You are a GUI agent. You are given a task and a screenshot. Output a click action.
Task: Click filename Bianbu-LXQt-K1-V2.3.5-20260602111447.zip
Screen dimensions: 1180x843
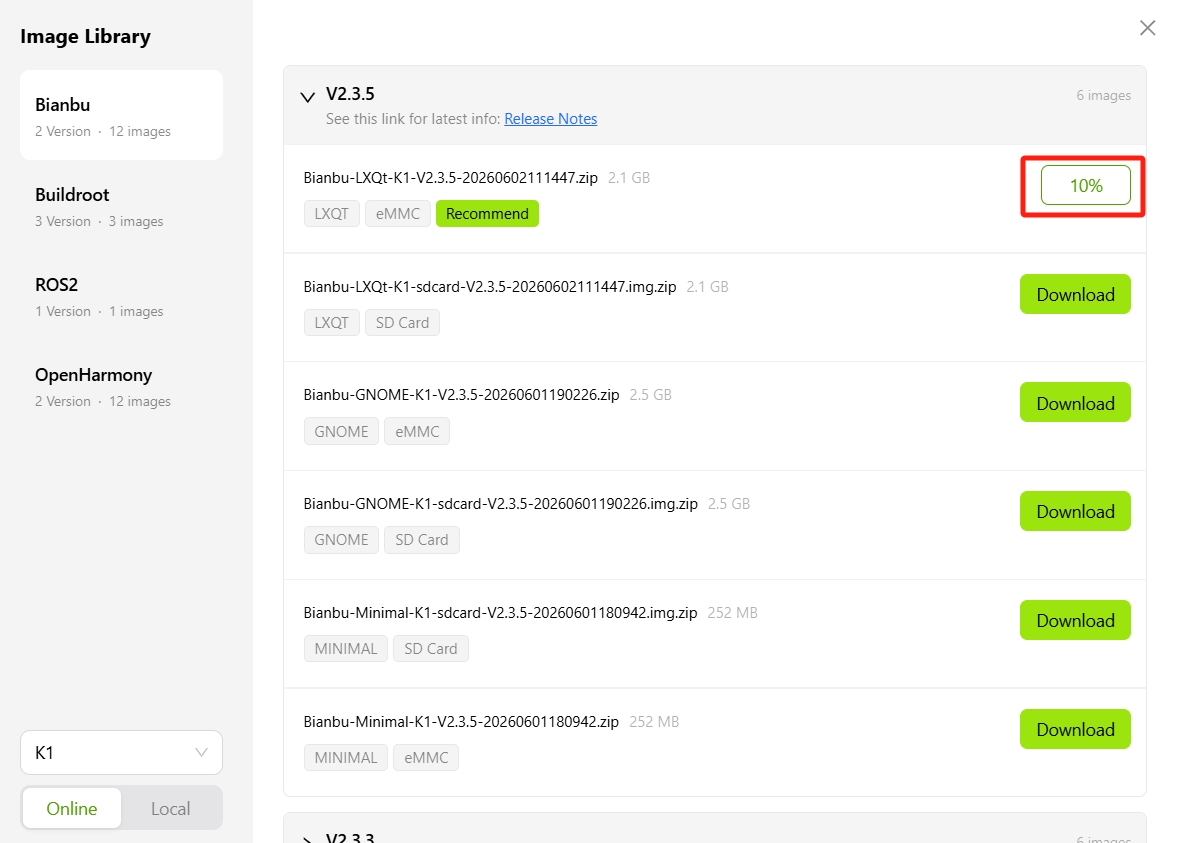tap(450, 178)
